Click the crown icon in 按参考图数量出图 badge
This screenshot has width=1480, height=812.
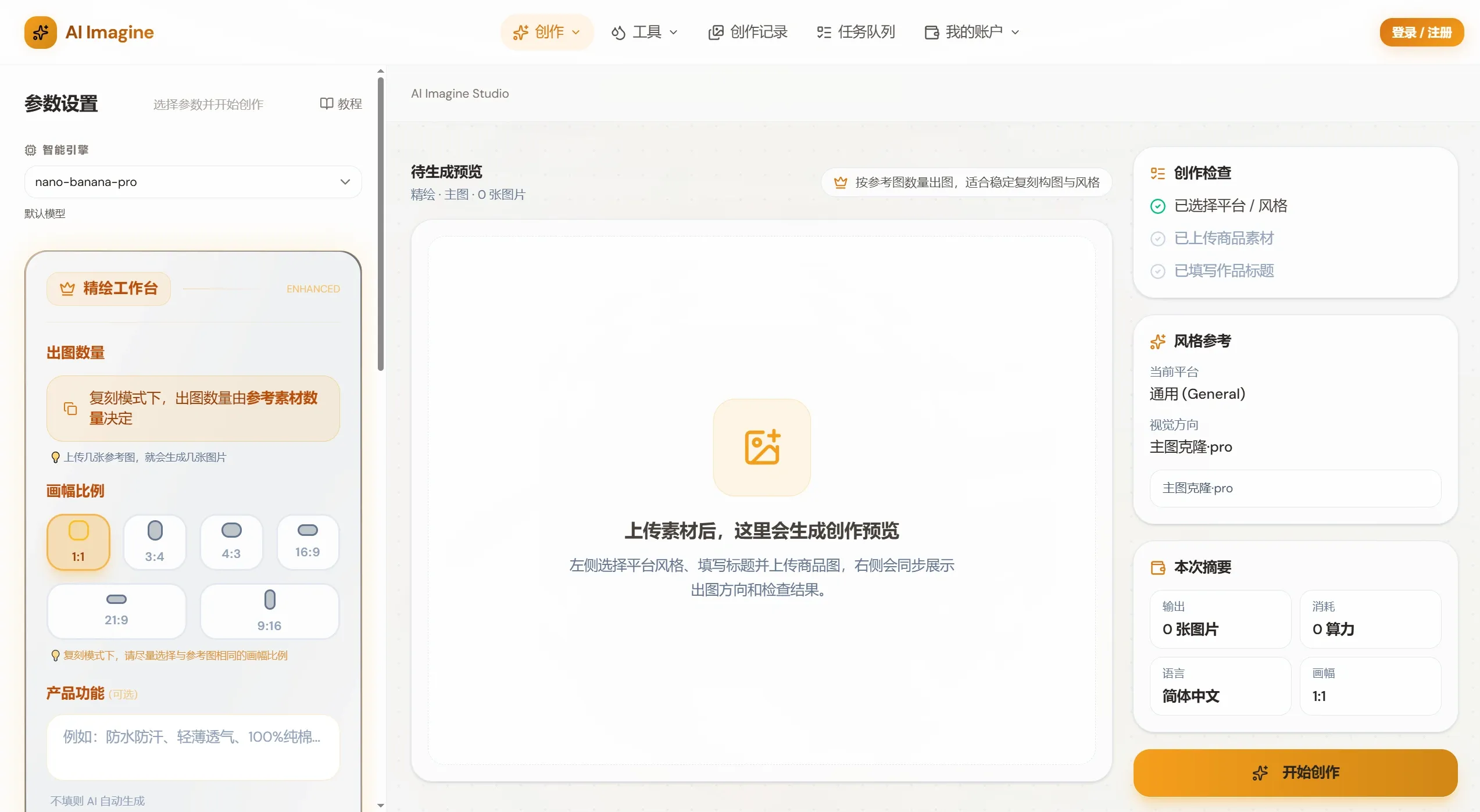click(841, 183)
